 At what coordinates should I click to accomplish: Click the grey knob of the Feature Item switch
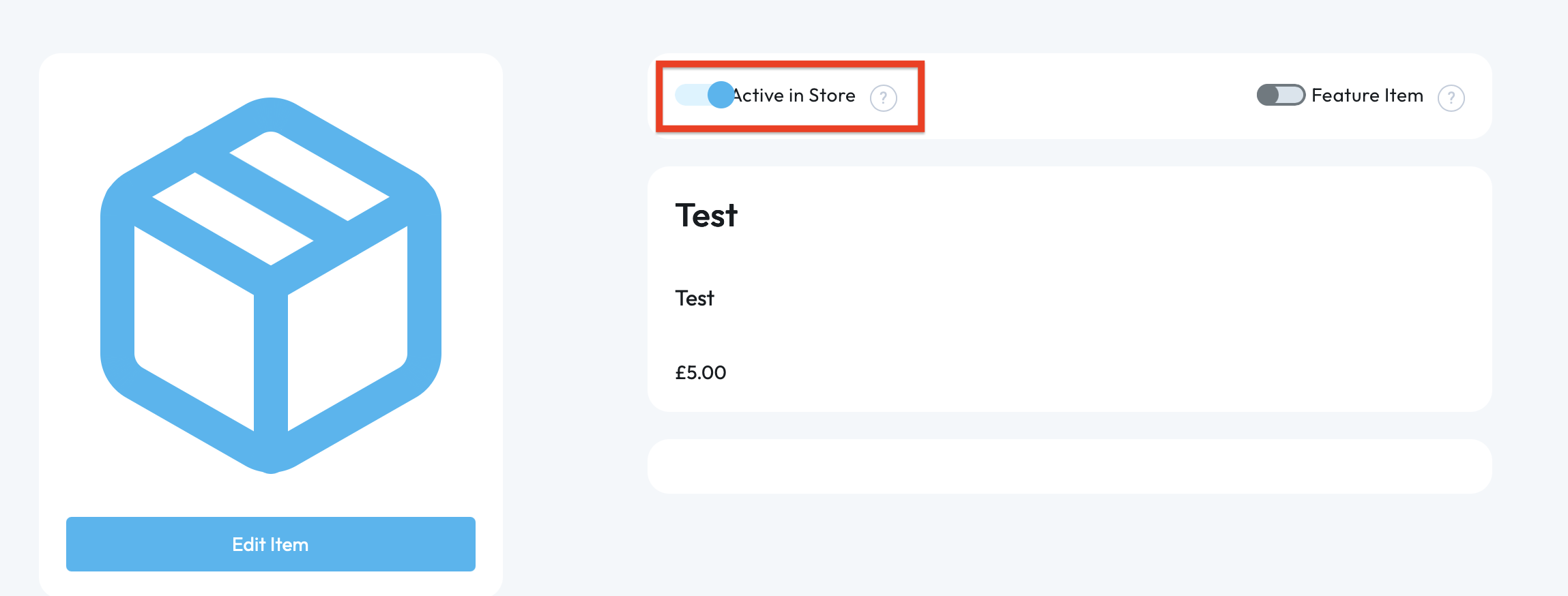[1268, 95]
